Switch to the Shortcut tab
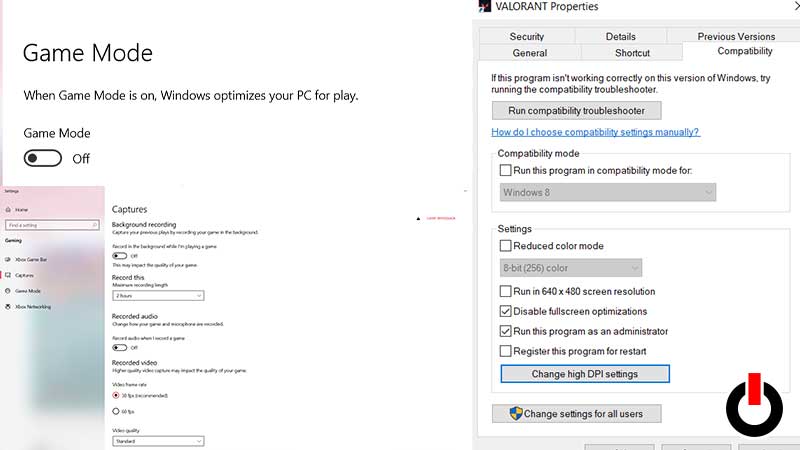The height and width of the screenshot is (450, 800). coord(632,53)
